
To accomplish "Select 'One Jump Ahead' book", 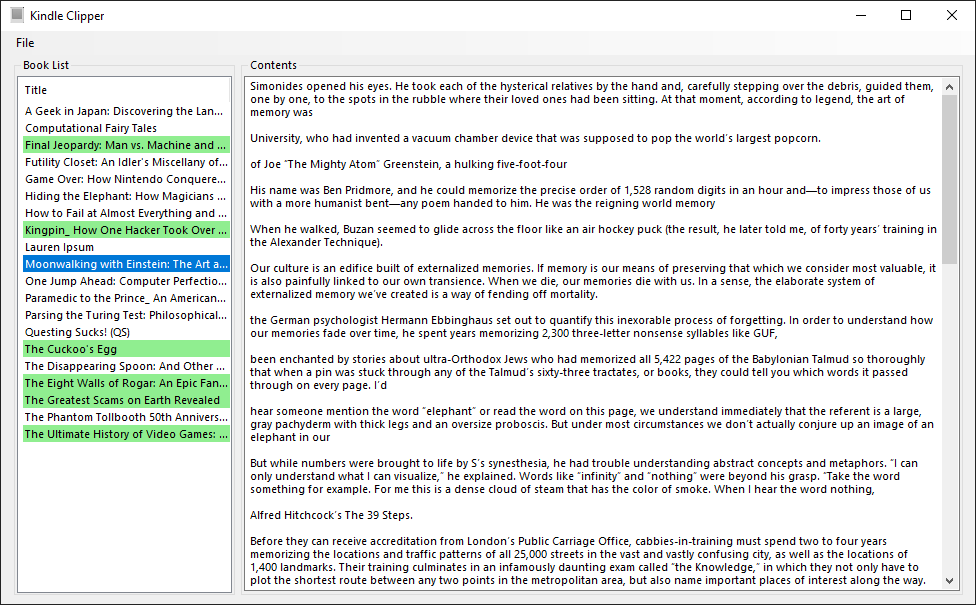I will point(126,281).
